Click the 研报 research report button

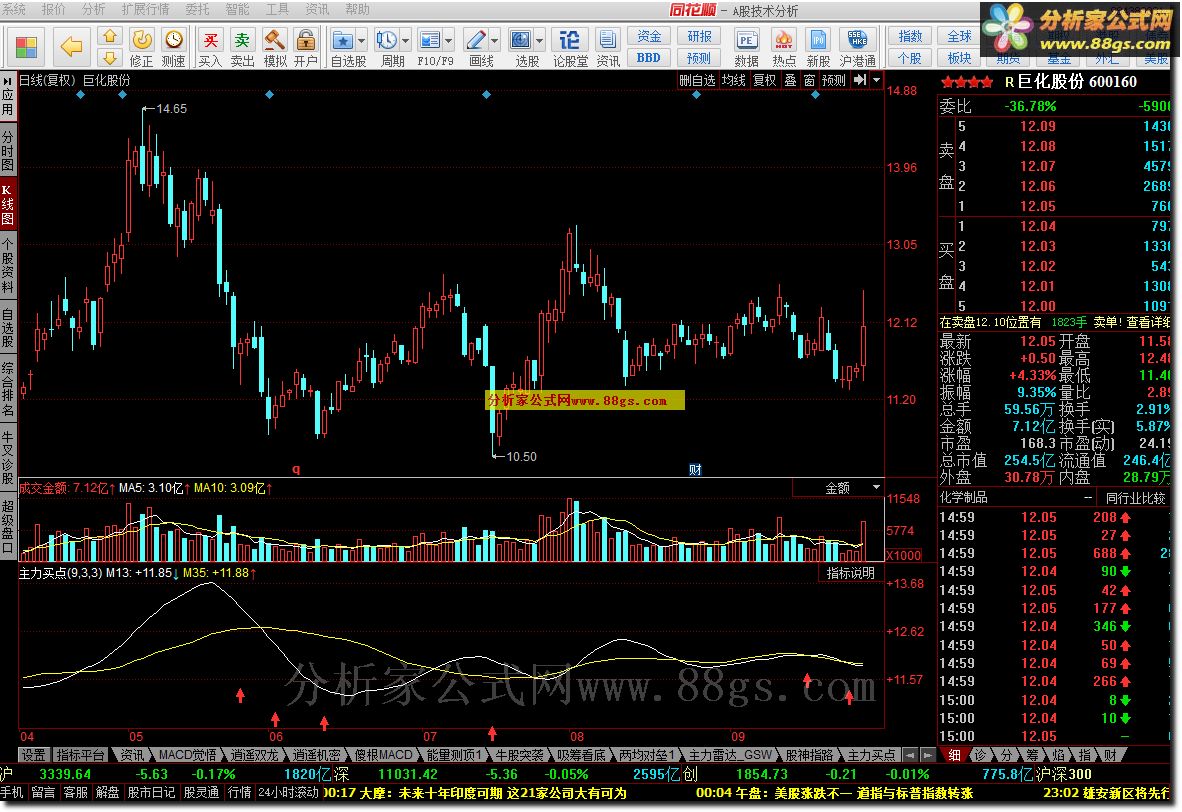point(699,36)
